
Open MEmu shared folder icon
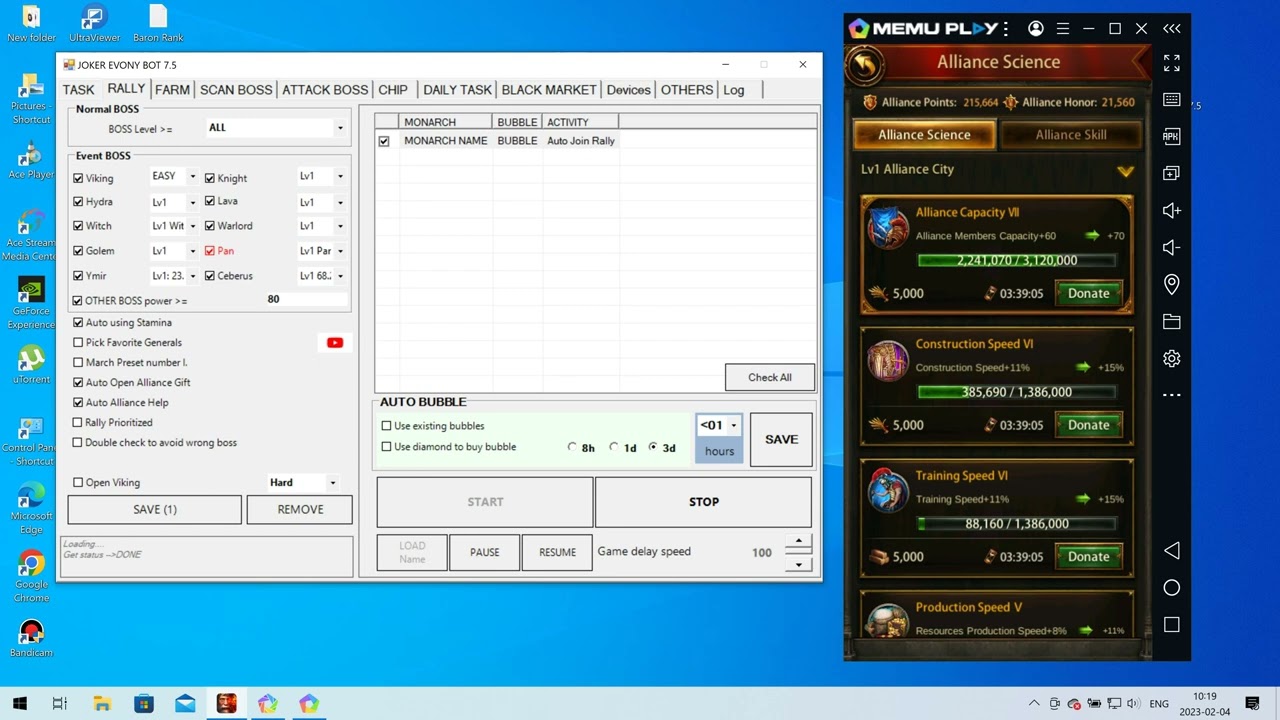(x=1172, y=322)
